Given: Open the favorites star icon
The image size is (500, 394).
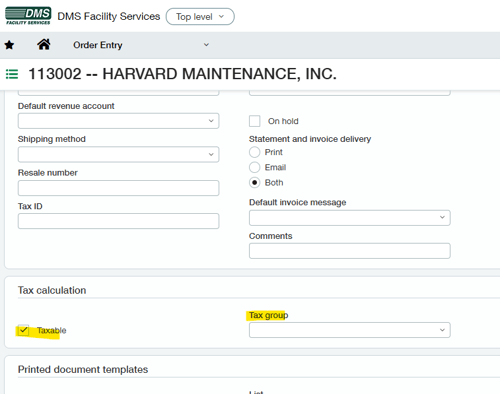Looking at the screenshot, I should click(9, 45).
